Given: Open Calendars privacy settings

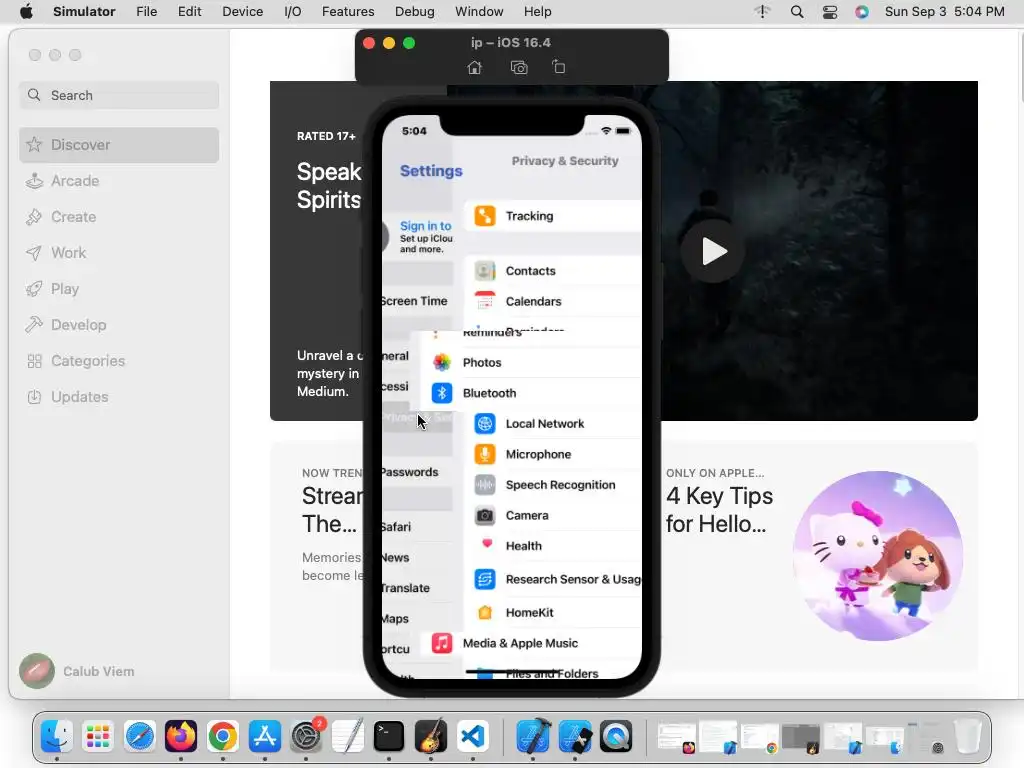Looking at the screenshot, I should [x=552, y=301].
